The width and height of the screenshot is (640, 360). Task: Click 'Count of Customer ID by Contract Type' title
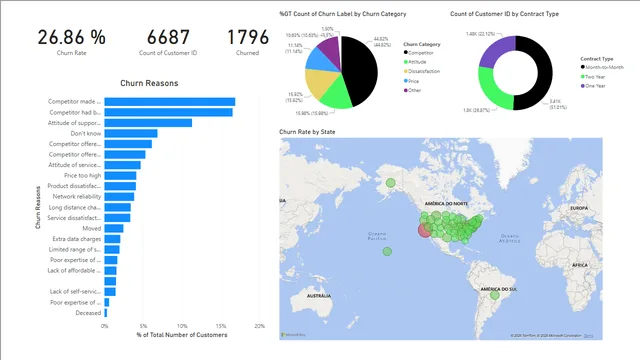point(504,14)
